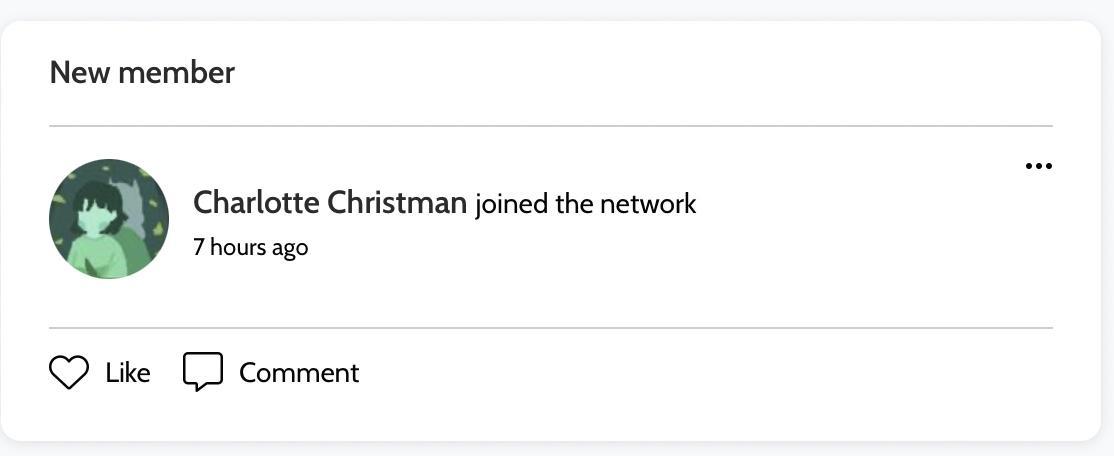Click the word "network" in the activity text
This screenshot has width=1114, height=456.
(647, 204)
